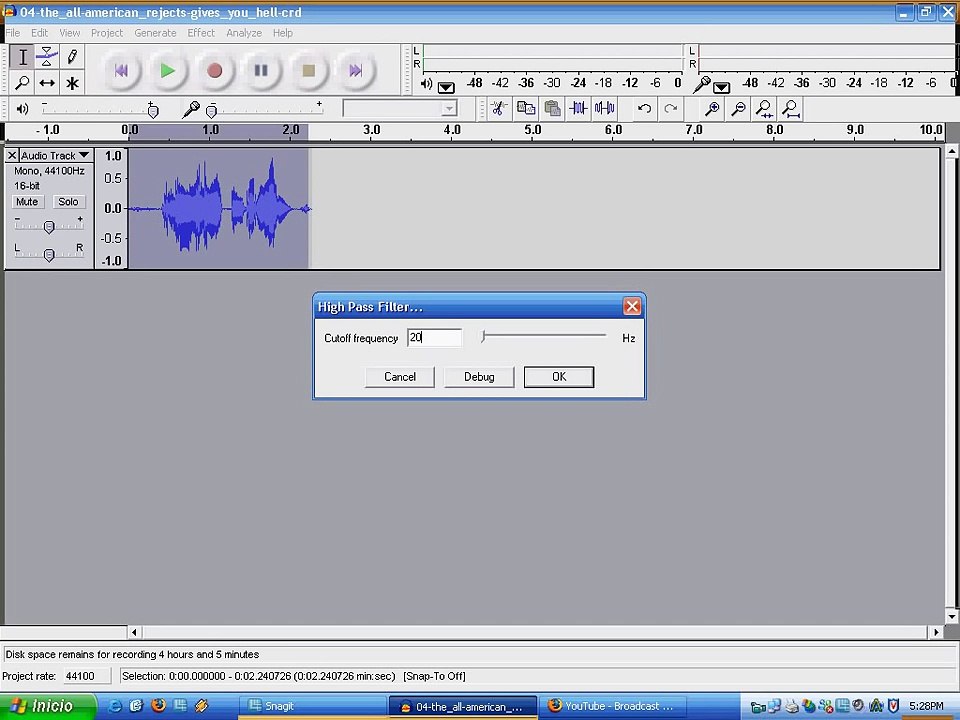
Task: Click the Redo arrow icon
Action: (x=670, y=109)
